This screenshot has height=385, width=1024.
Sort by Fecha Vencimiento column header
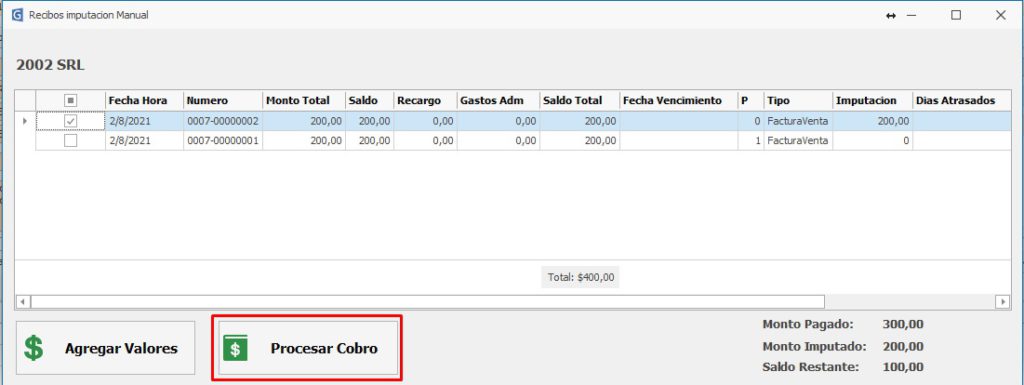(679, 100)
